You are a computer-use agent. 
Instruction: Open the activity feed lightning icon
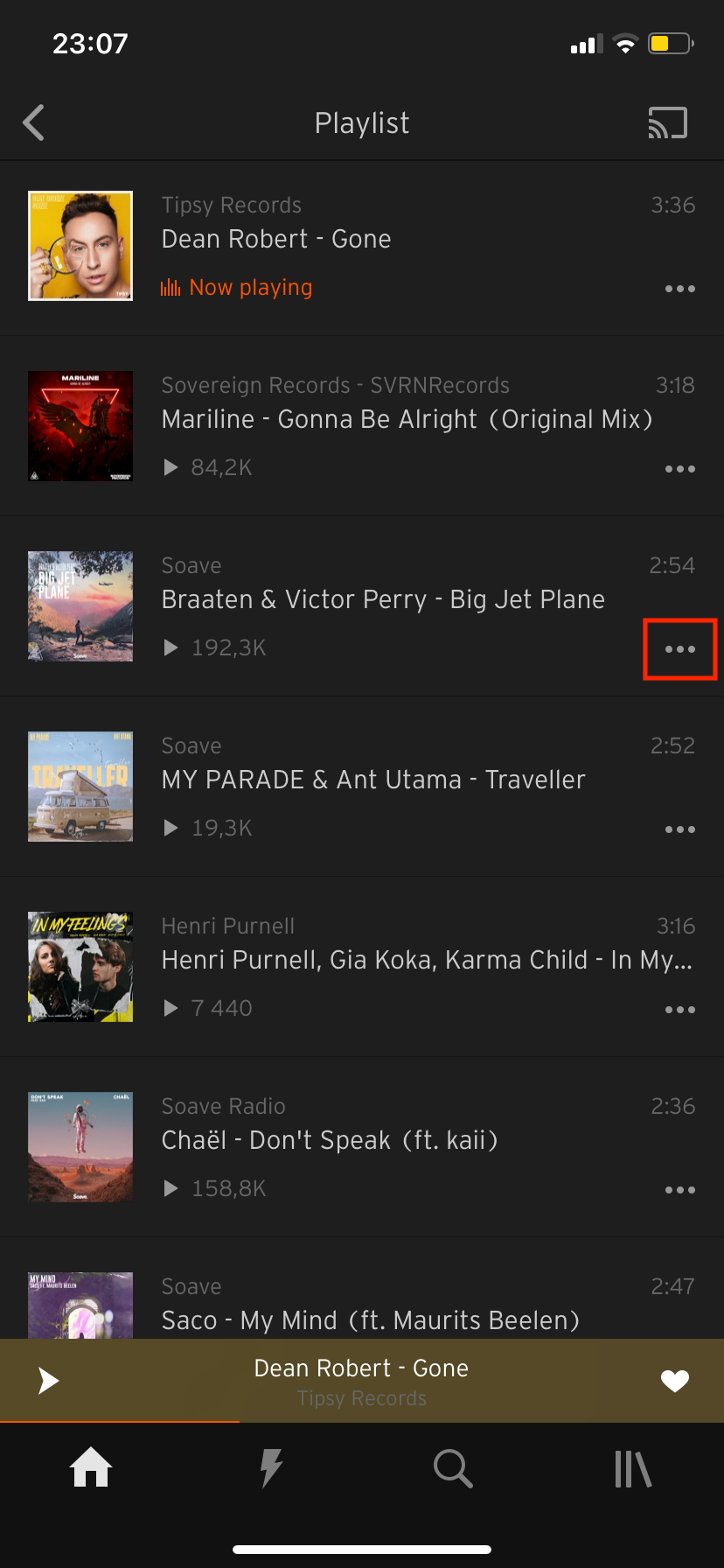[271, 1469]
